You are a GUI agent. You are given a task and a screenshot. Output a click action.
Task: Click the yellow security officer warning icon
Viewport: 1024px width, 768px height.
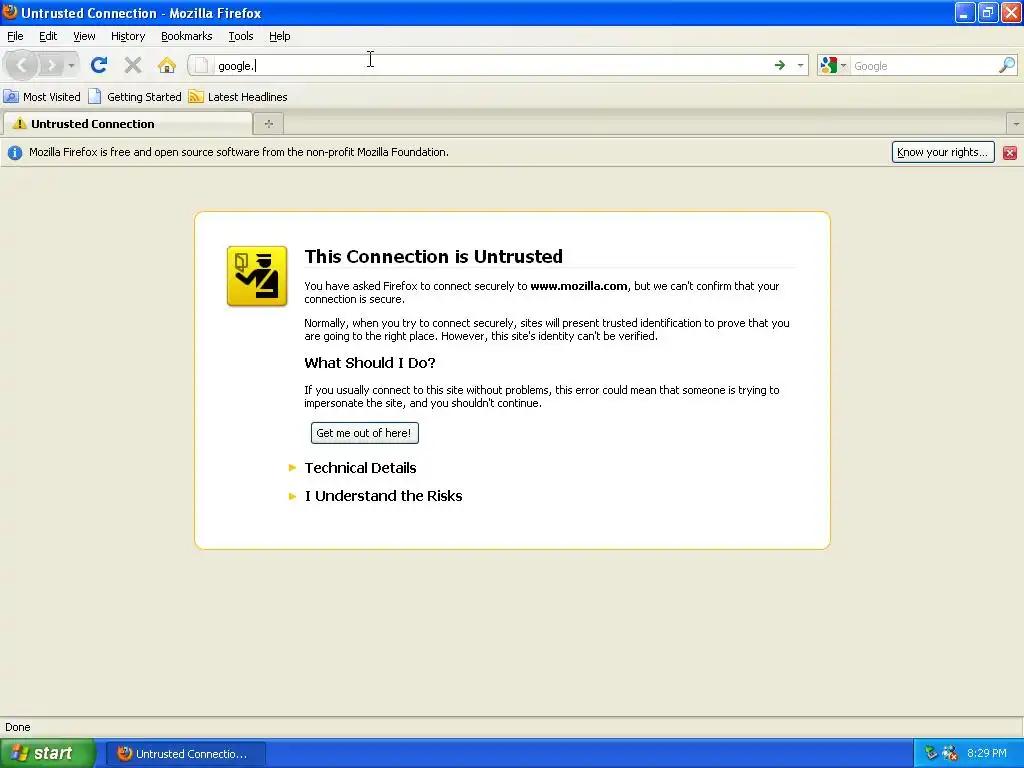(257, 276)
